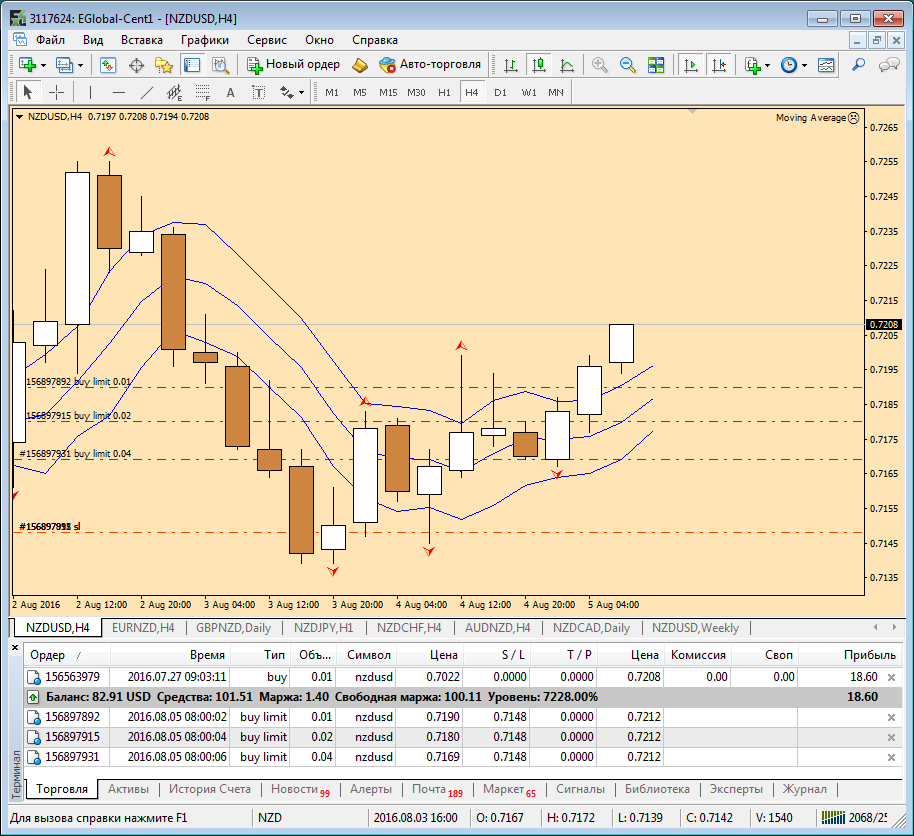Open the EURNZD,H4 chart tab
The height and width of the screenshot is (836, 914).
click(144, 628)
